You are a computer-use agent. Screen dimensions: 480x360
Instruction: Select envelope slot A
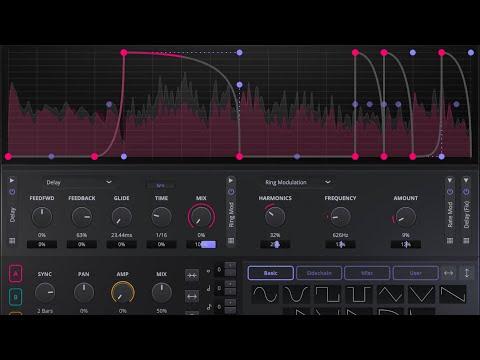click(15, 274)
